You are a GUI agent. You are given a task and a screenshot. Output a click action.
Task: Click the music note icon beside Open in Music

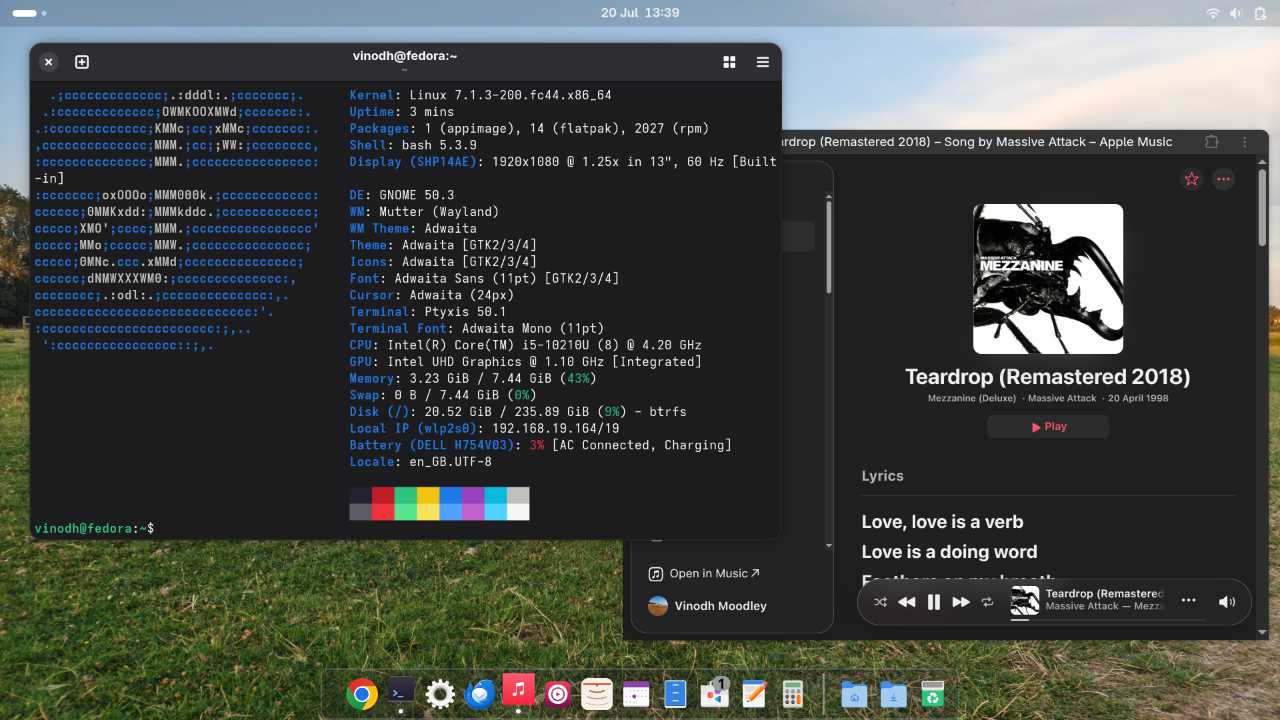[656, 574]
